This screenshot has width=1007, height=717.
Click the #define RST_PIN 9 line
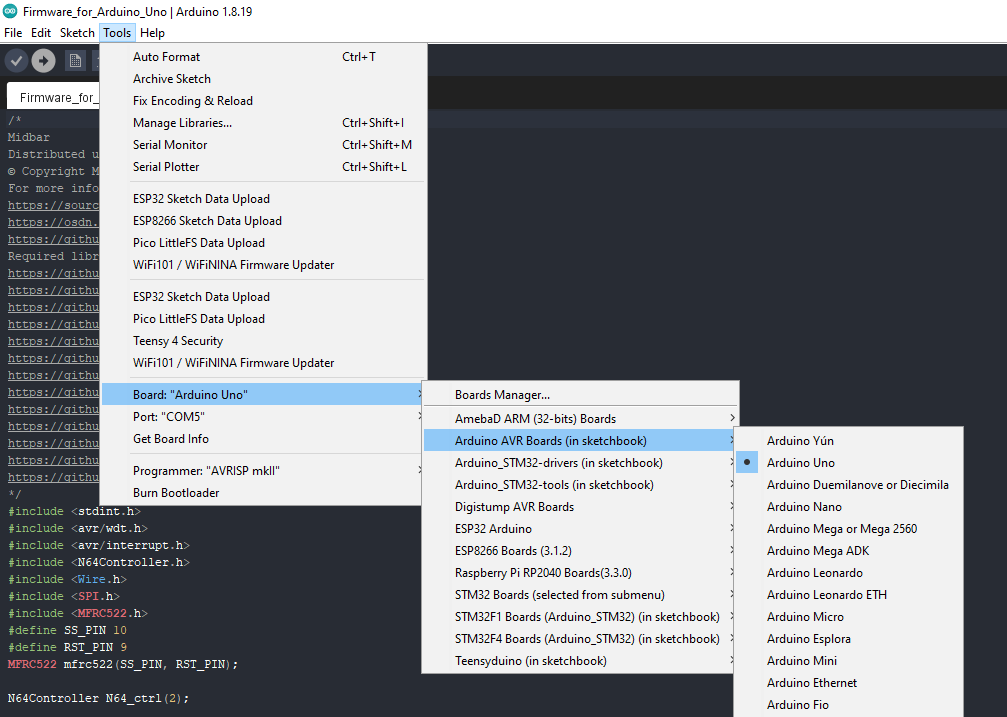[67, 647]
